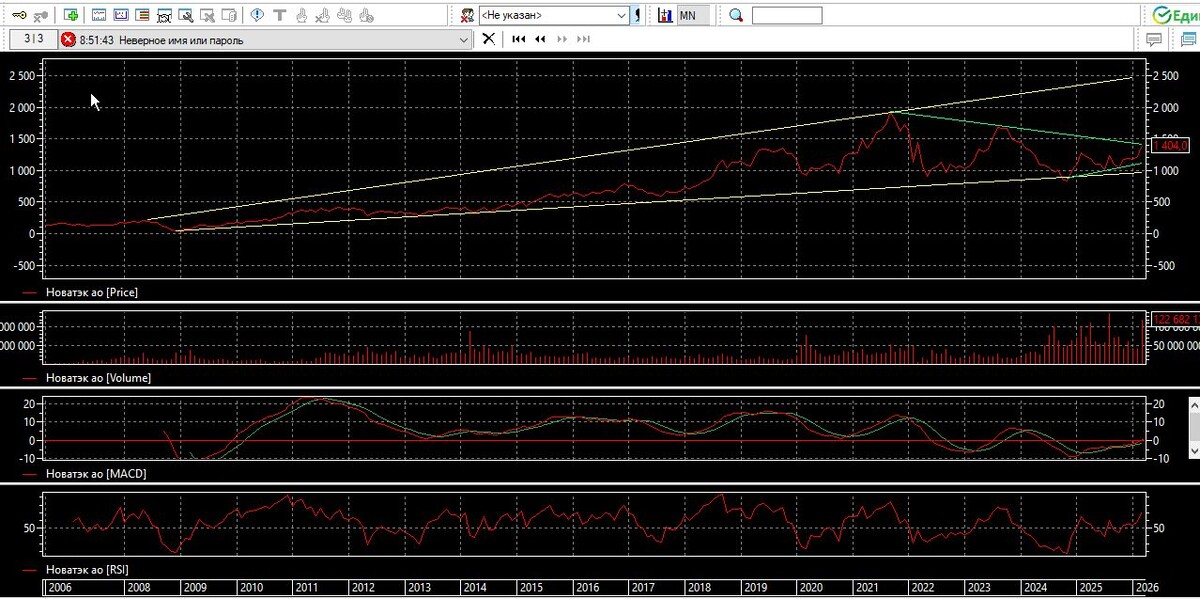Click the green Еди logo

tap(1175, 15)
